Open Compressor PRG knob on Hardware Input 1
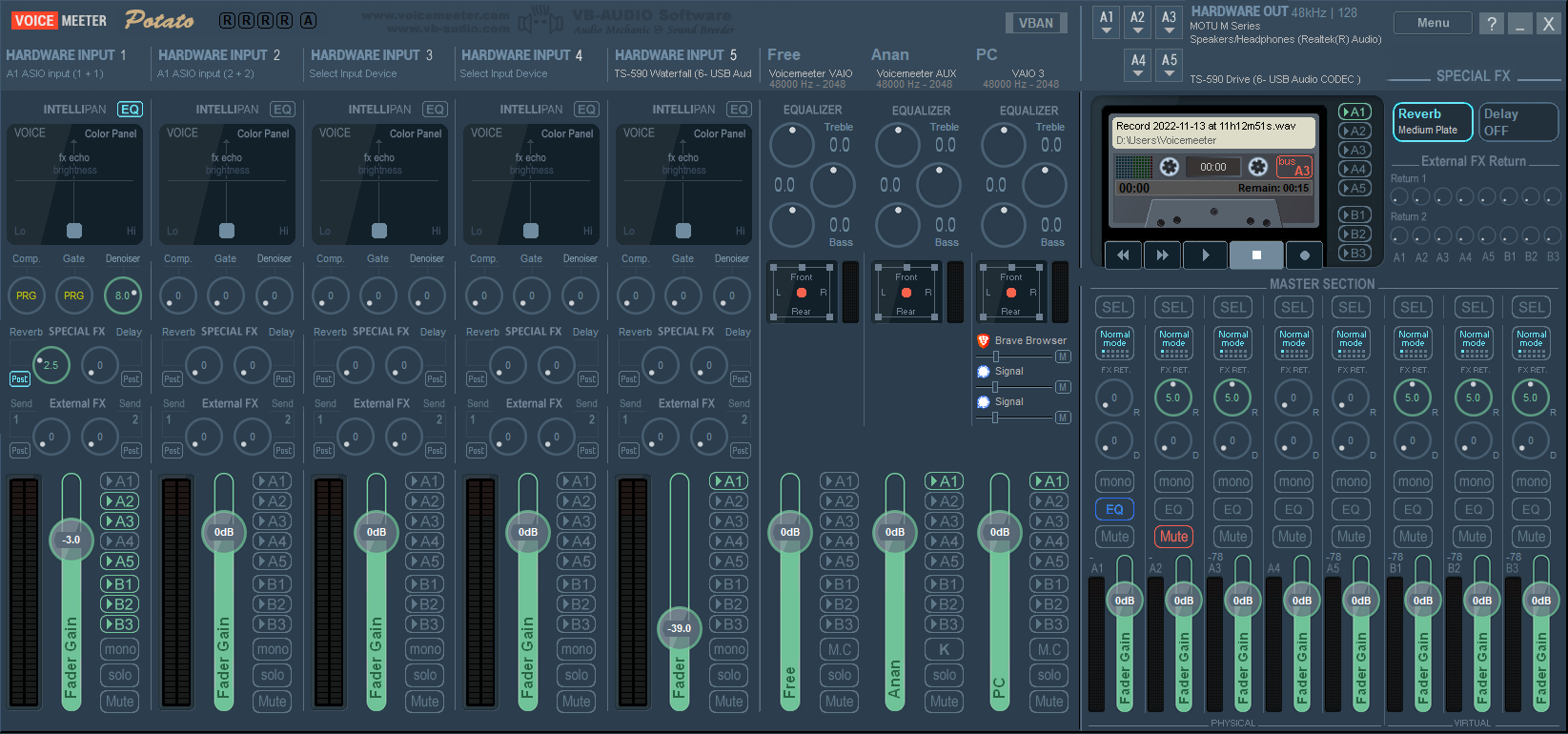The height and width of the screenshot is (734, 1568). [27, 296]
